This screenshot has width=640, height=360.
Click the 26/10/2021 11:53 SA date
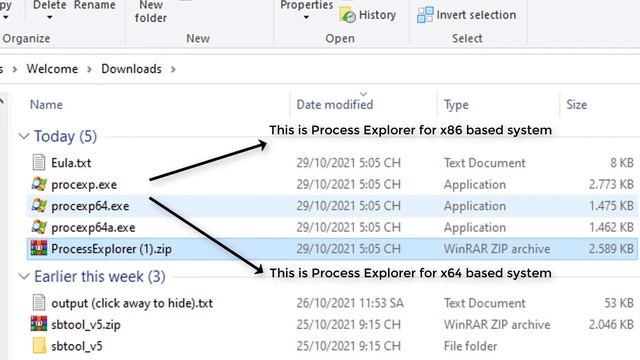[x=350, y=303]
